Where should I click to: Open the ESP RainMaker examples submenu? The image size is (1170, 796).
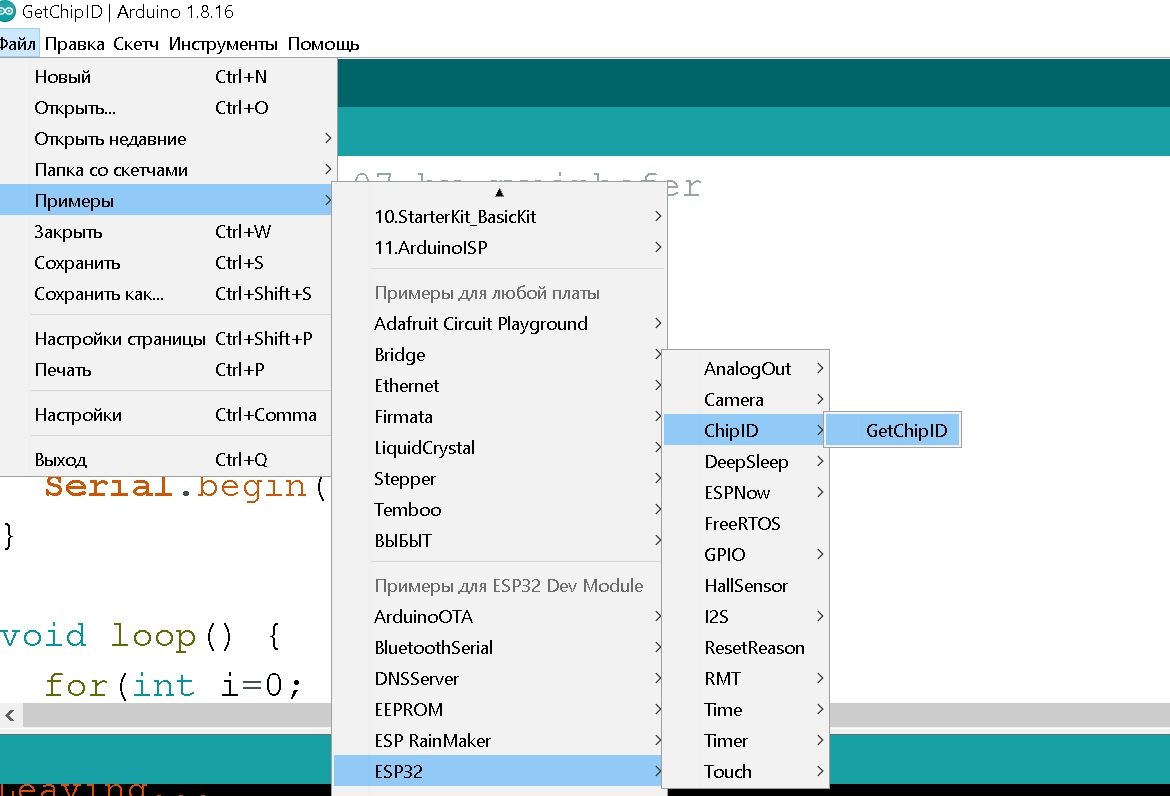(499, 741)
